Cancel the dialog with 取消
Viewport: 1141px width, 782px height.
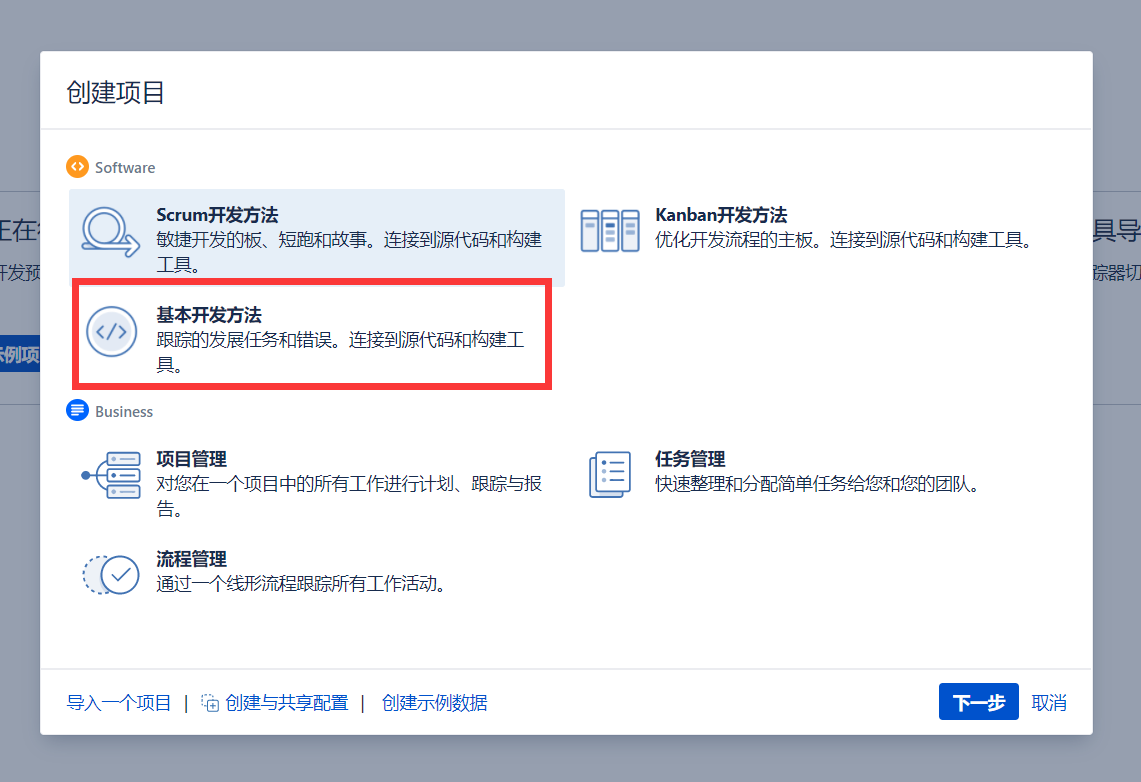click(1049, 703)
